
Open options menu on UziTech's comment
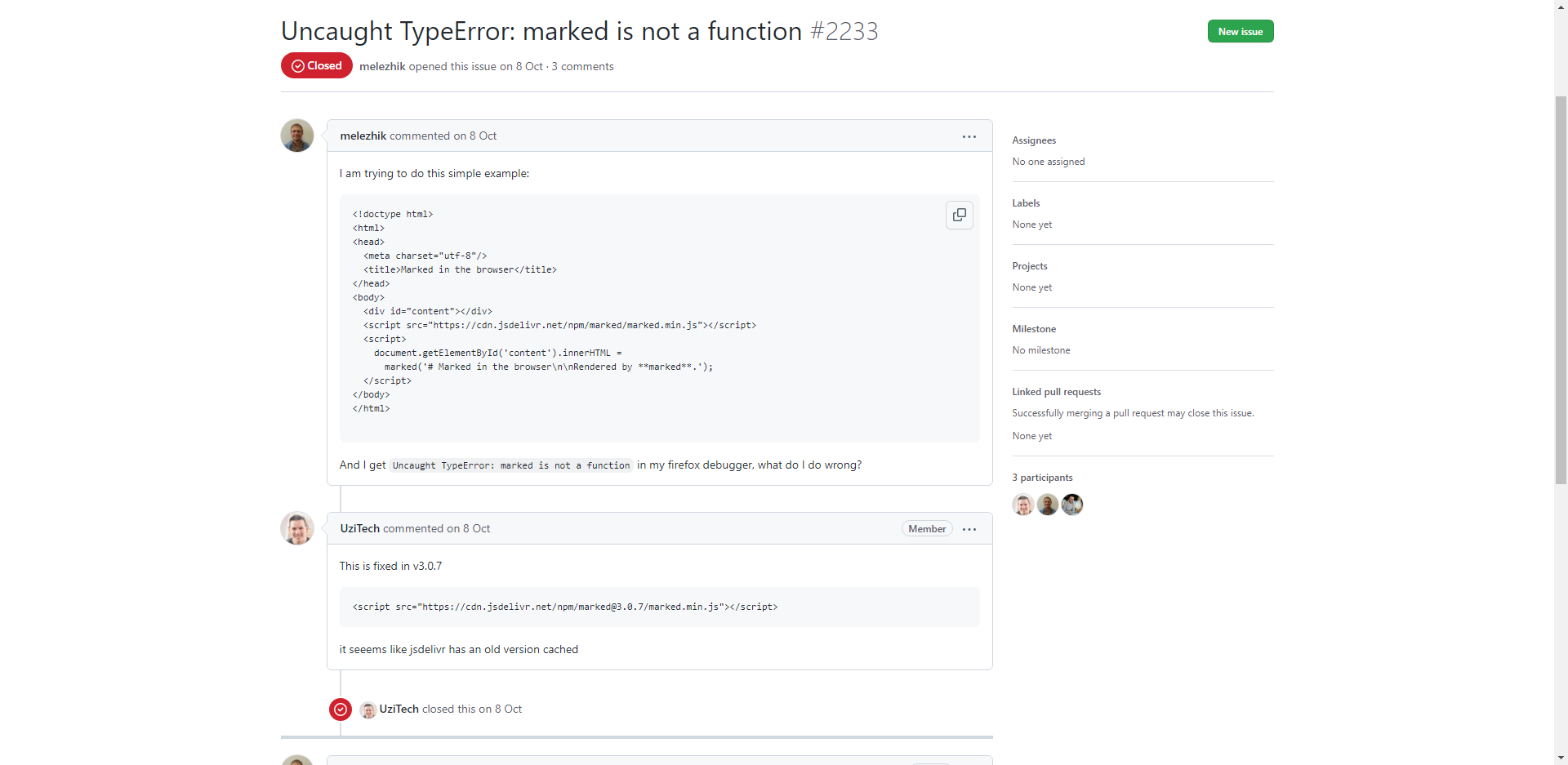click(969, 529)
